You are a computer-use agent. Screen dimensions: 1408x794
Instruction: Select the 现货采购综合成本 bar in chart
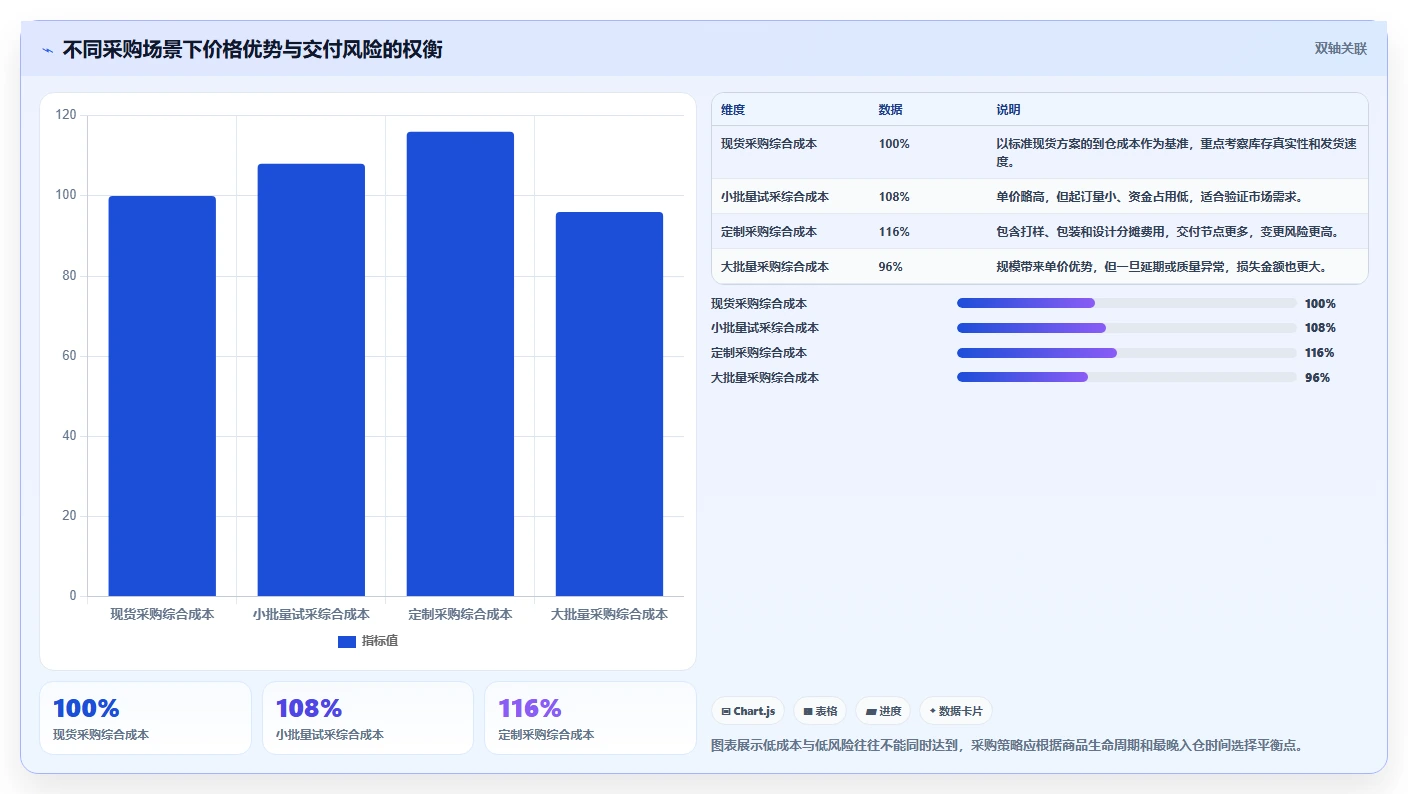162,396
